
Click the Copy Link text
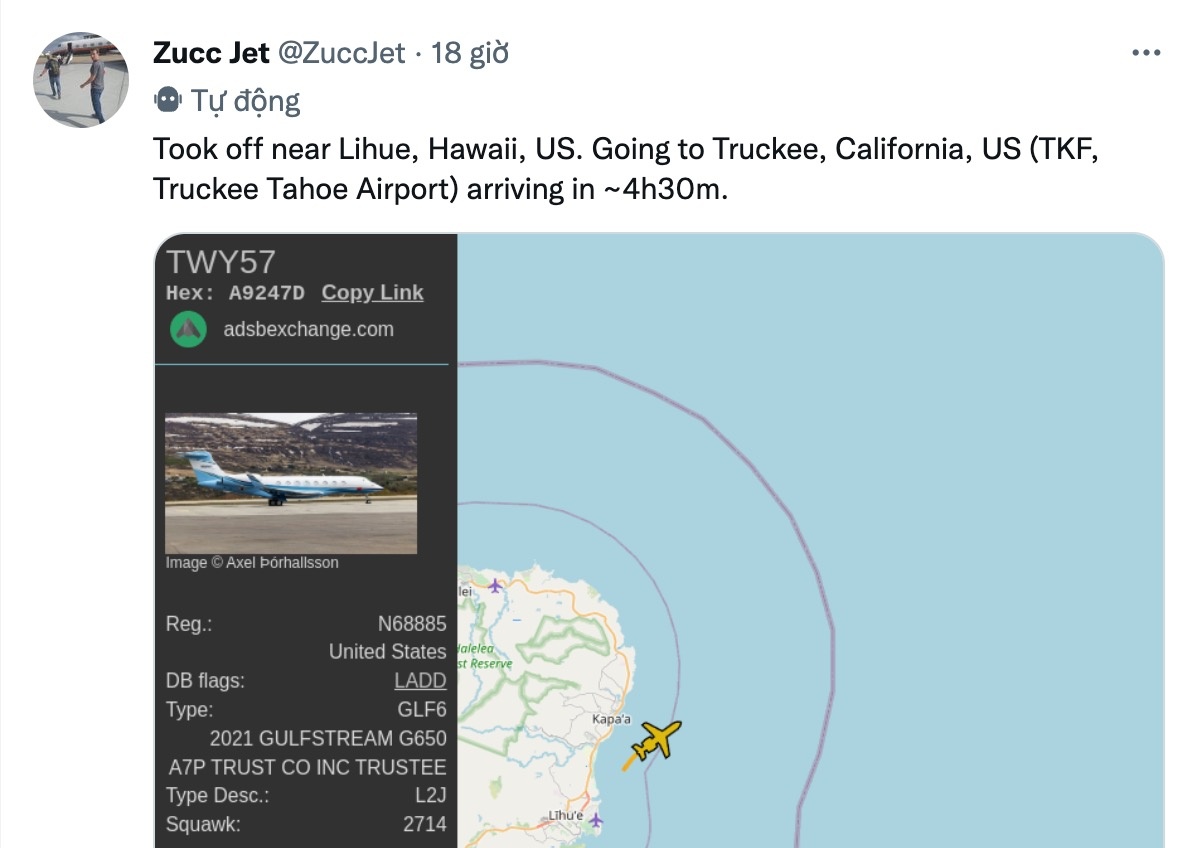pos(372,292)
